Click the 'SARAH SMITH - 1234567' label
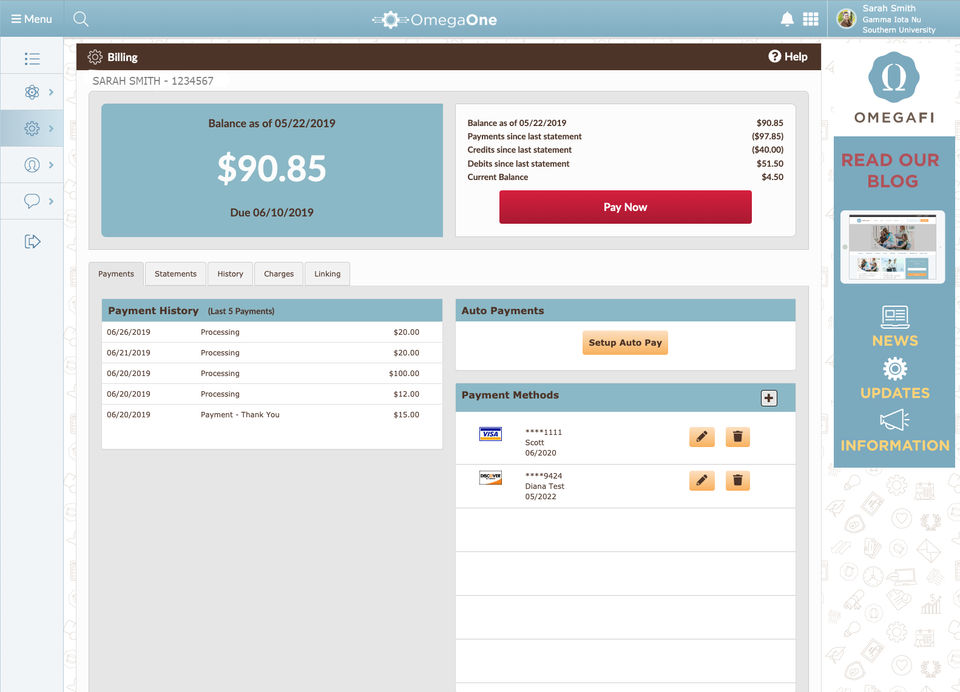This screenshot has height=692, width=960. [153, 81]
